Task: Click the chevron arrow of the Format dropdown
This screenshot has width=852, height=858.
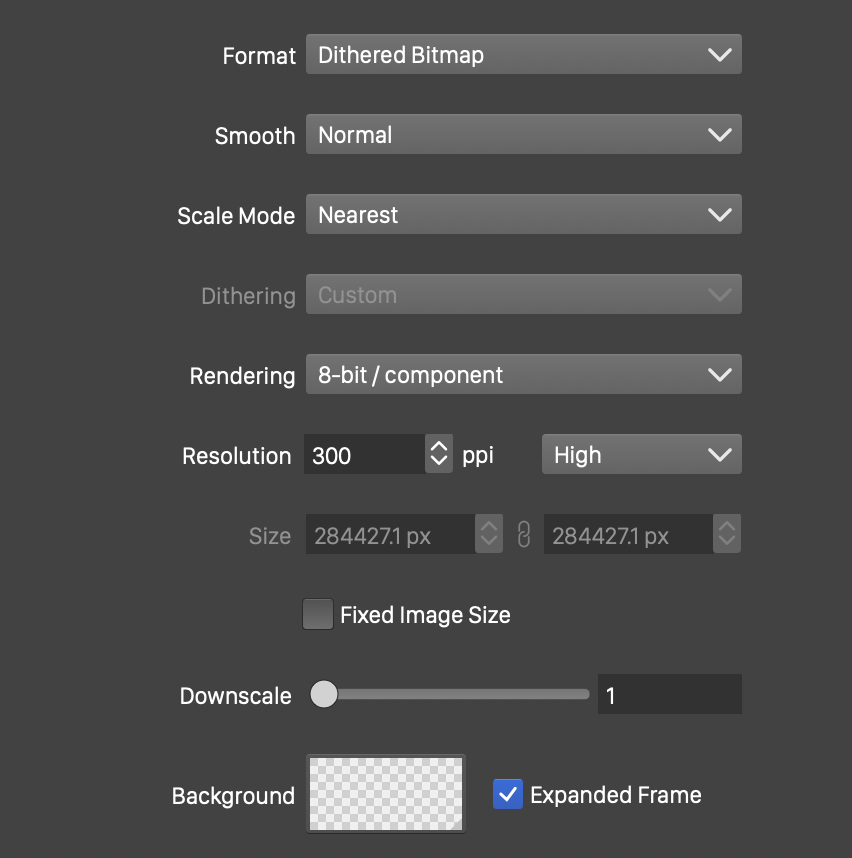Action: 719,55
